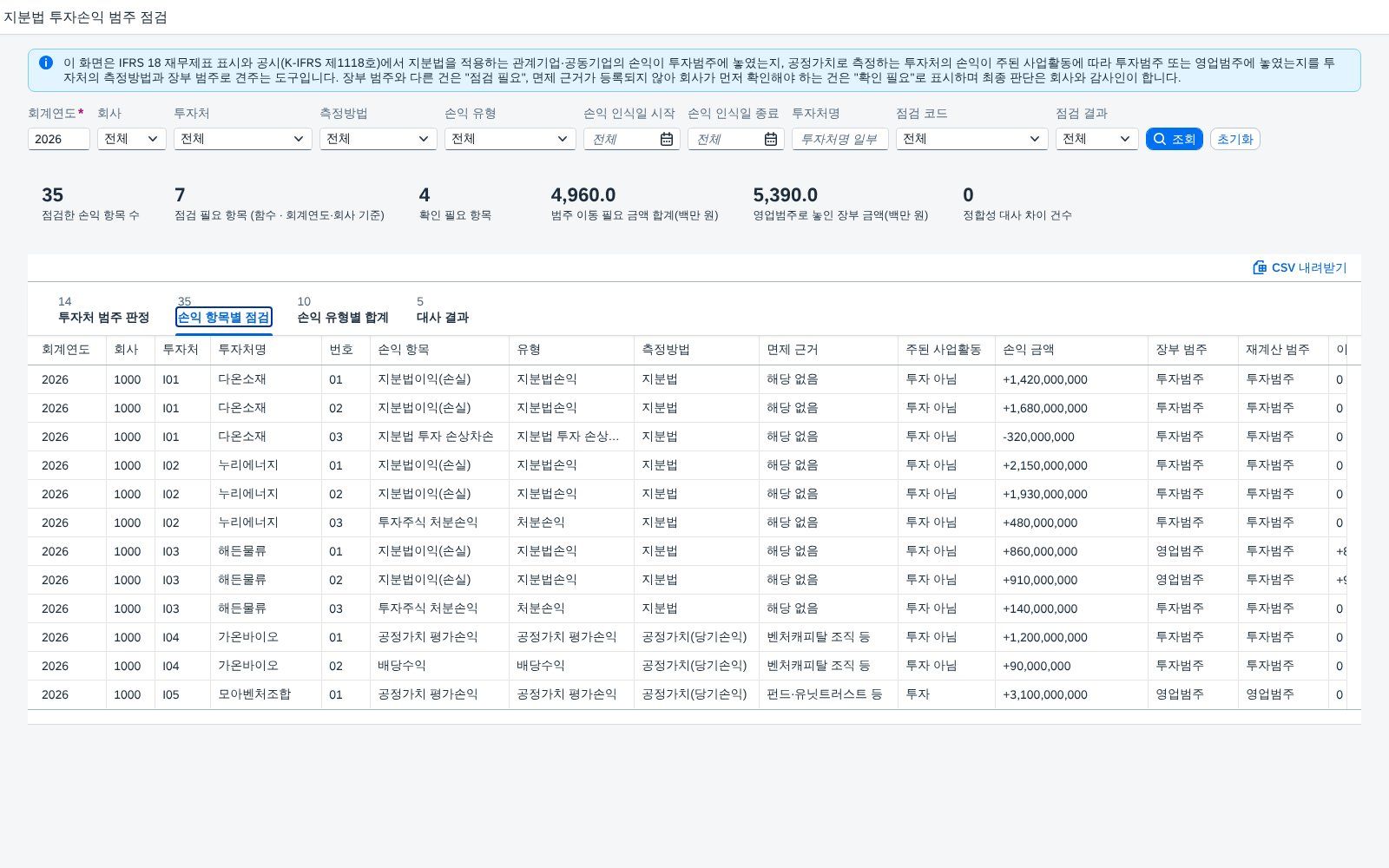1389x868 pixels.
Task: Click the 점검 필요 항목 count 7
Action: [180, 195]
